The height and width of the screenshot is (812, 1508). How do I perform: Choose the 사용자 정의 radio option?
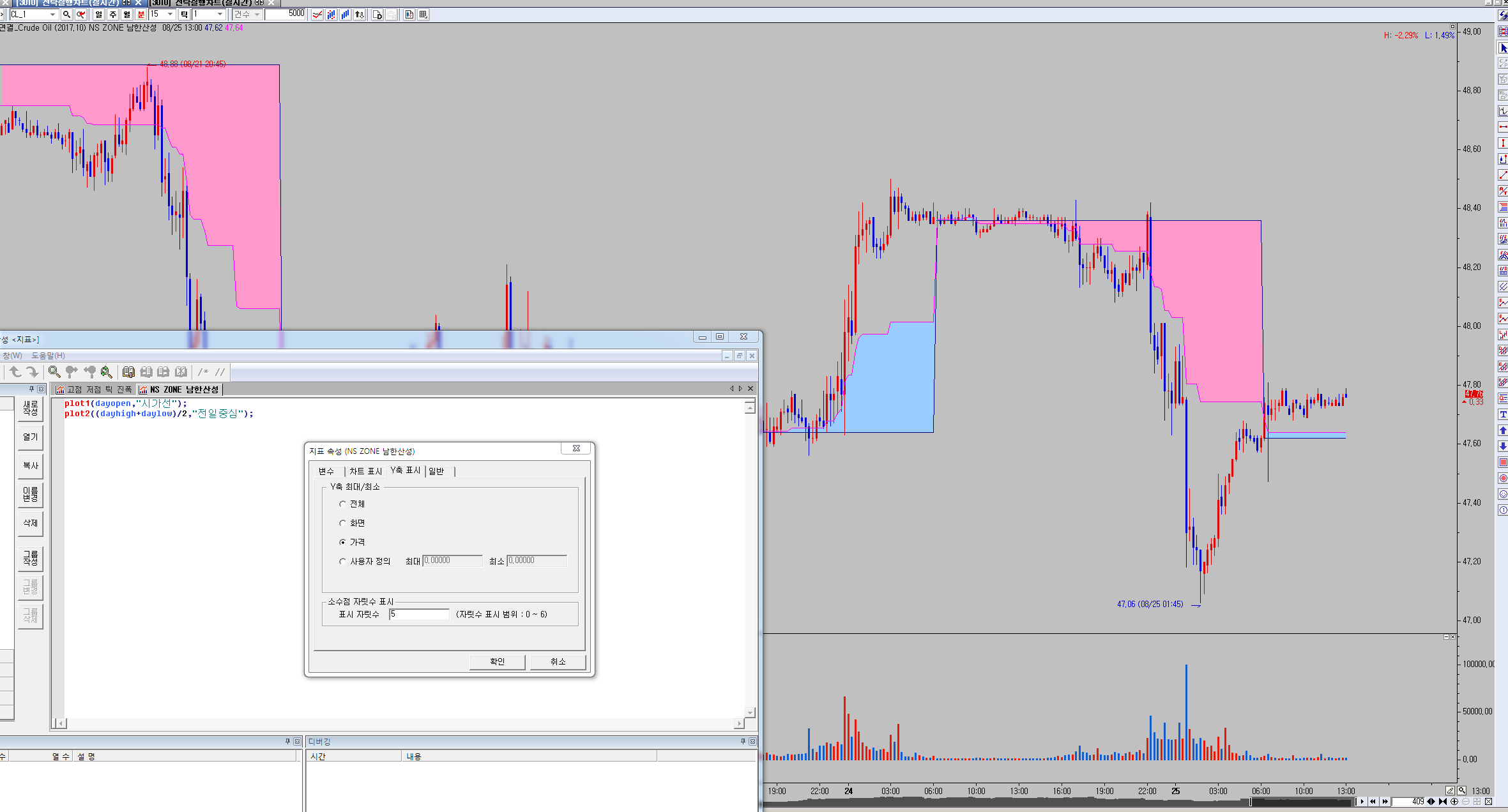(x=343, y=562)
